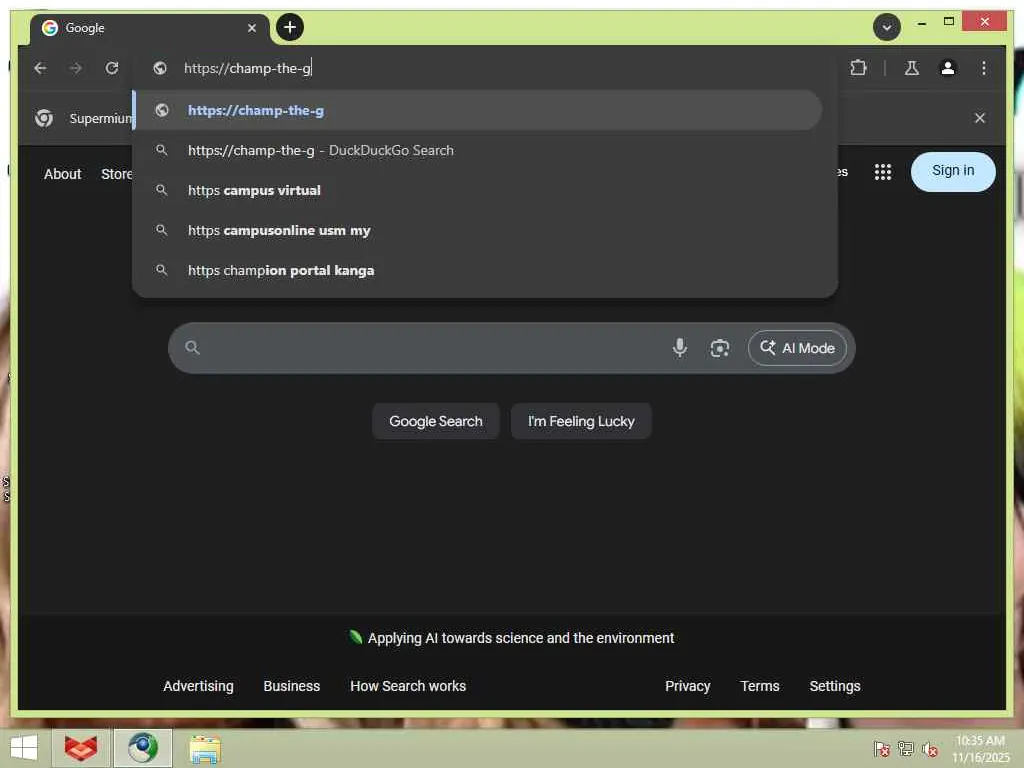This screenshot has width=1024, height=768.
Task: Click the volume tray icon
Action: click(x=930, y=748)
